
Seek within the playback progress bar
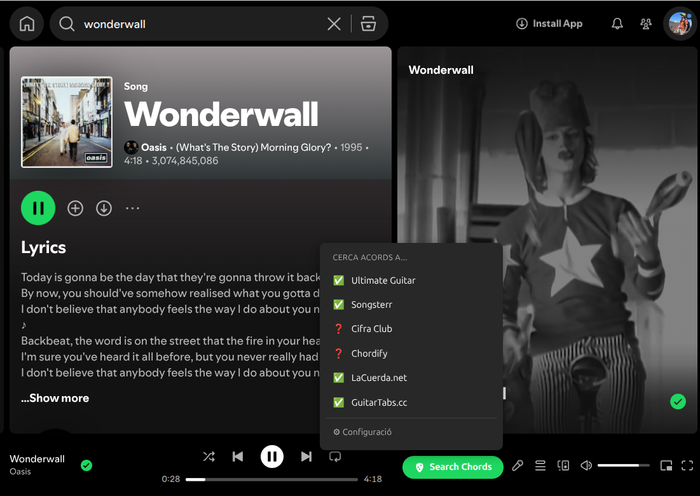tap(272, 479)
